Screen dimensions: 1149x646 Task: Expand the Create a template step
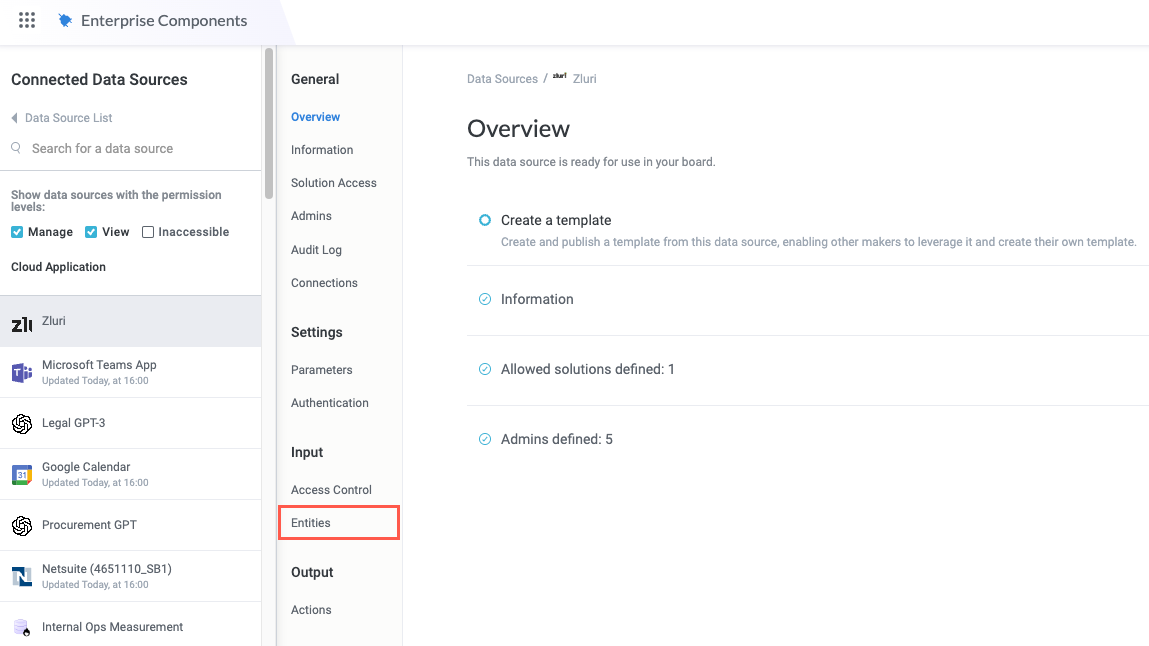555,220
